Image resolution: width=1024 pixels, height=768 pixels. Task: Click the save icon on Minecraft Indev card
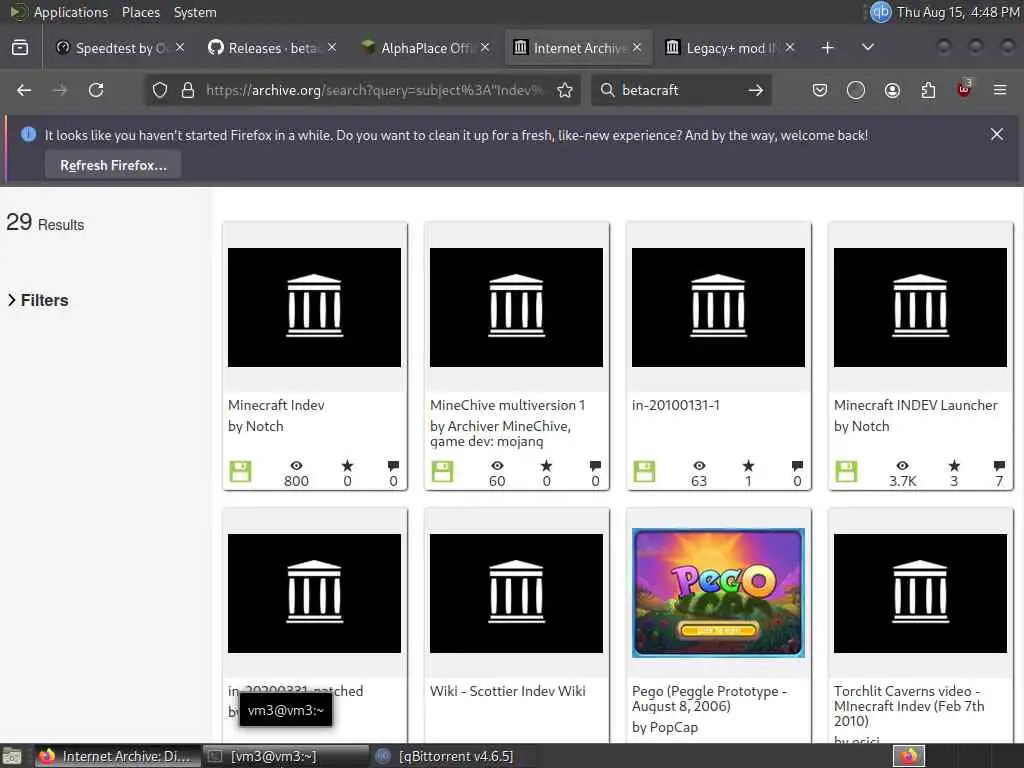tap(240, 472)
